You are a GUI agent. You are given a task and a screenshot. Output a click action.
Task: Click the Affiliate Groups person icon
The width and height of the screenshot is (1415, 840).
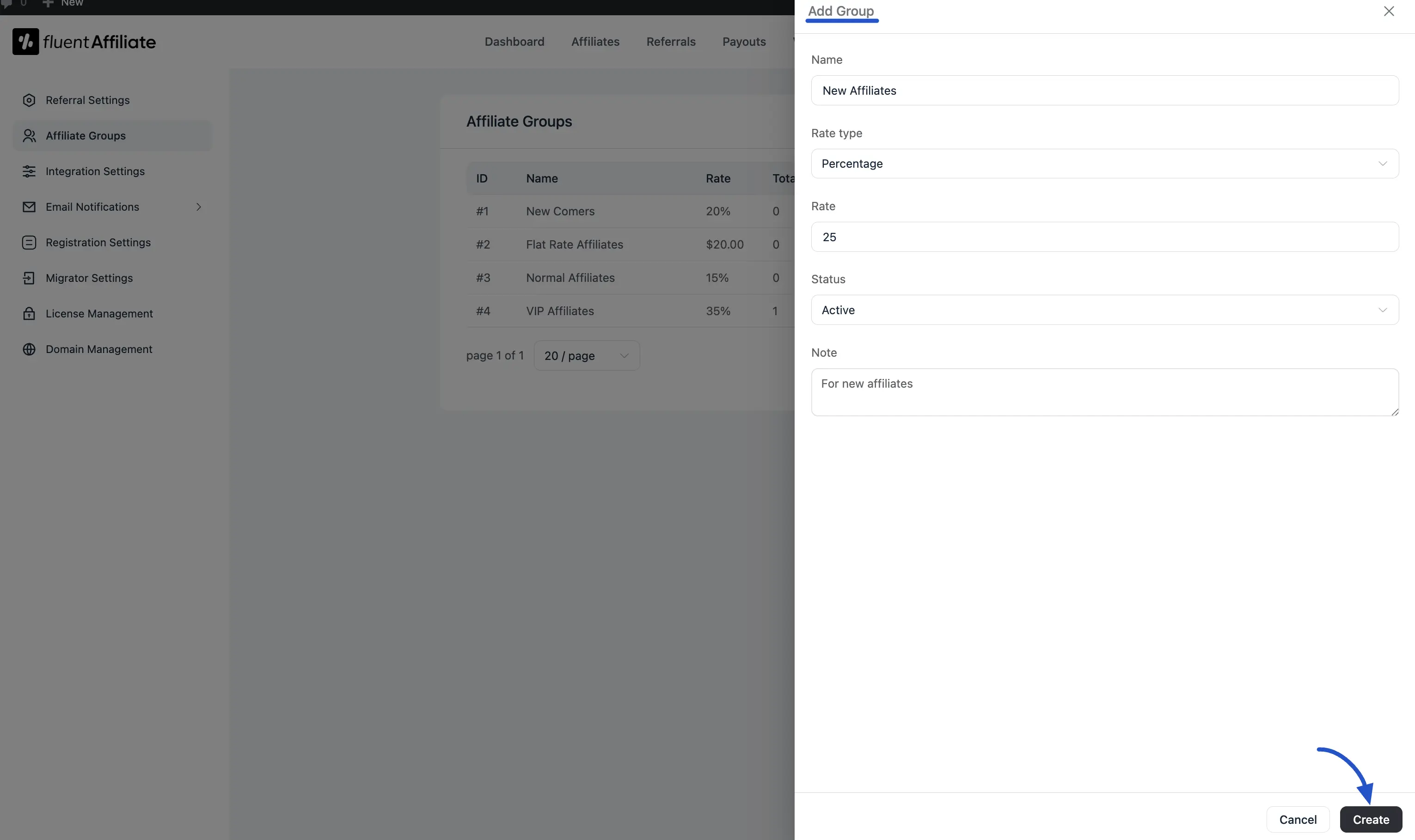pyautogui.click(x=29, y=136)
